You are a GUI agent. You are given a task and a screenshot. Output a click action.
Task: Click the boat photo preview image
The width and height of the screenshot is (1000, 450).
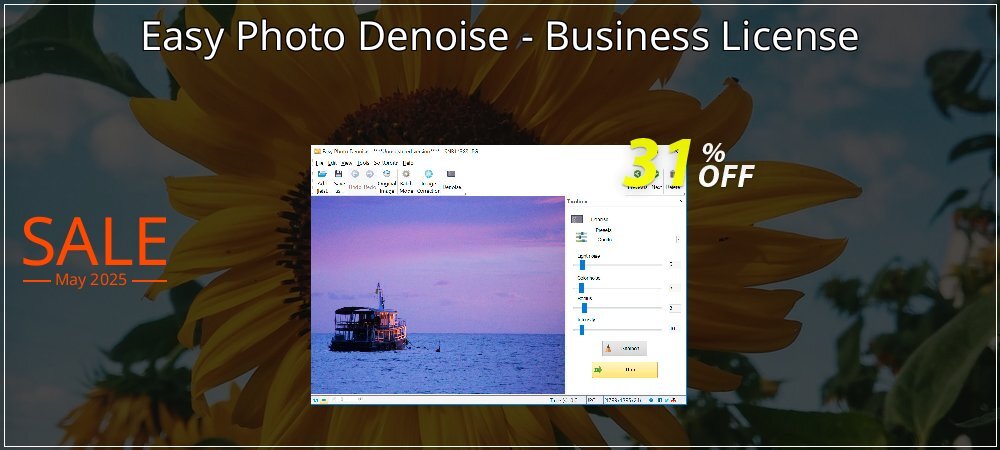438,294
